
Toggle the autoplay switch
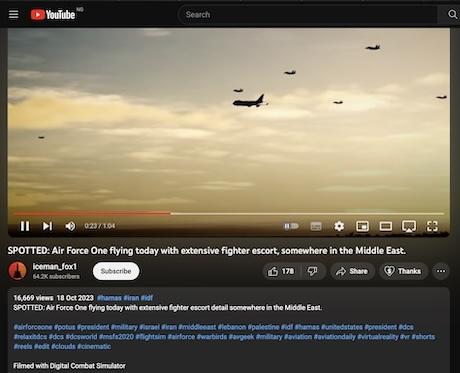click(x=291, y=226)
